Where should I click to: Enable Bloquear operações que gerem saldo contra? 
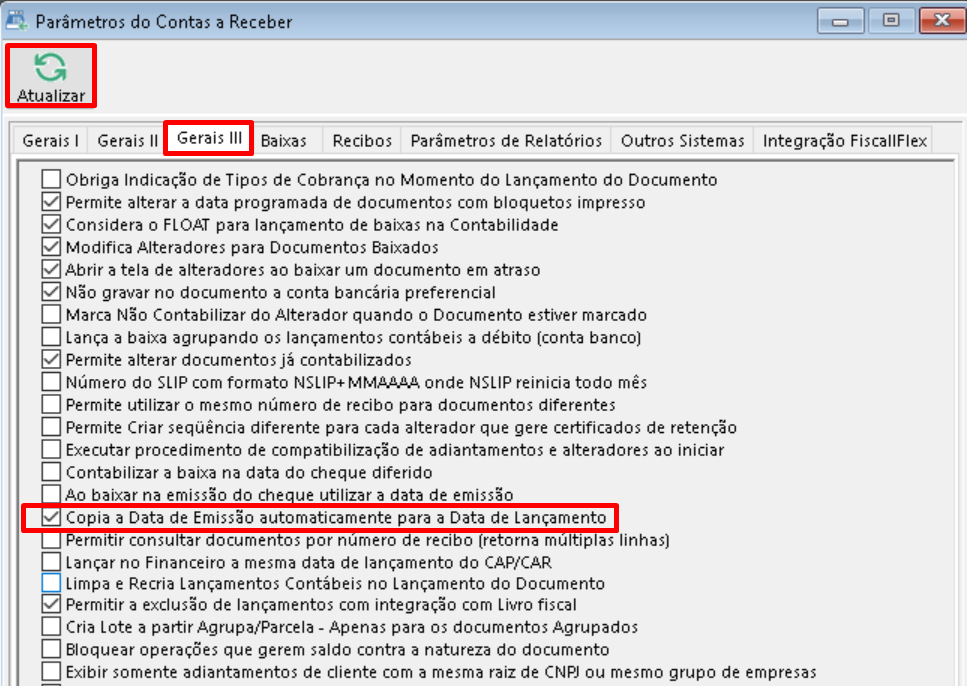coord(51,650)
